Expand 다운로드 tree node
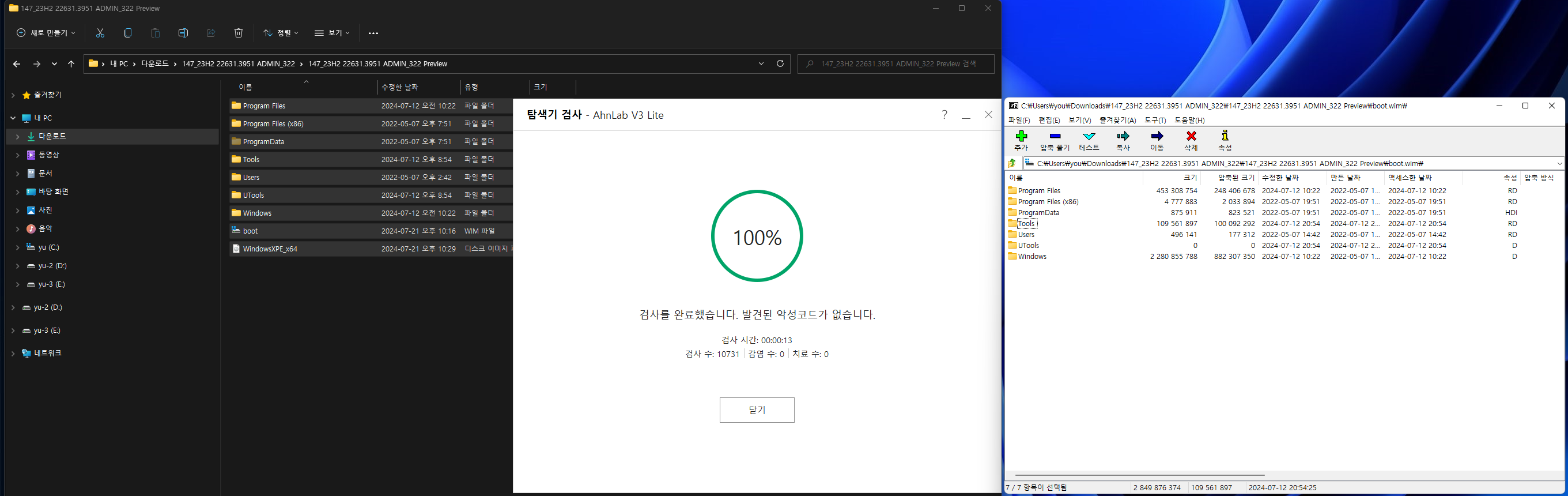The image size is (1568, 496). 18,137
